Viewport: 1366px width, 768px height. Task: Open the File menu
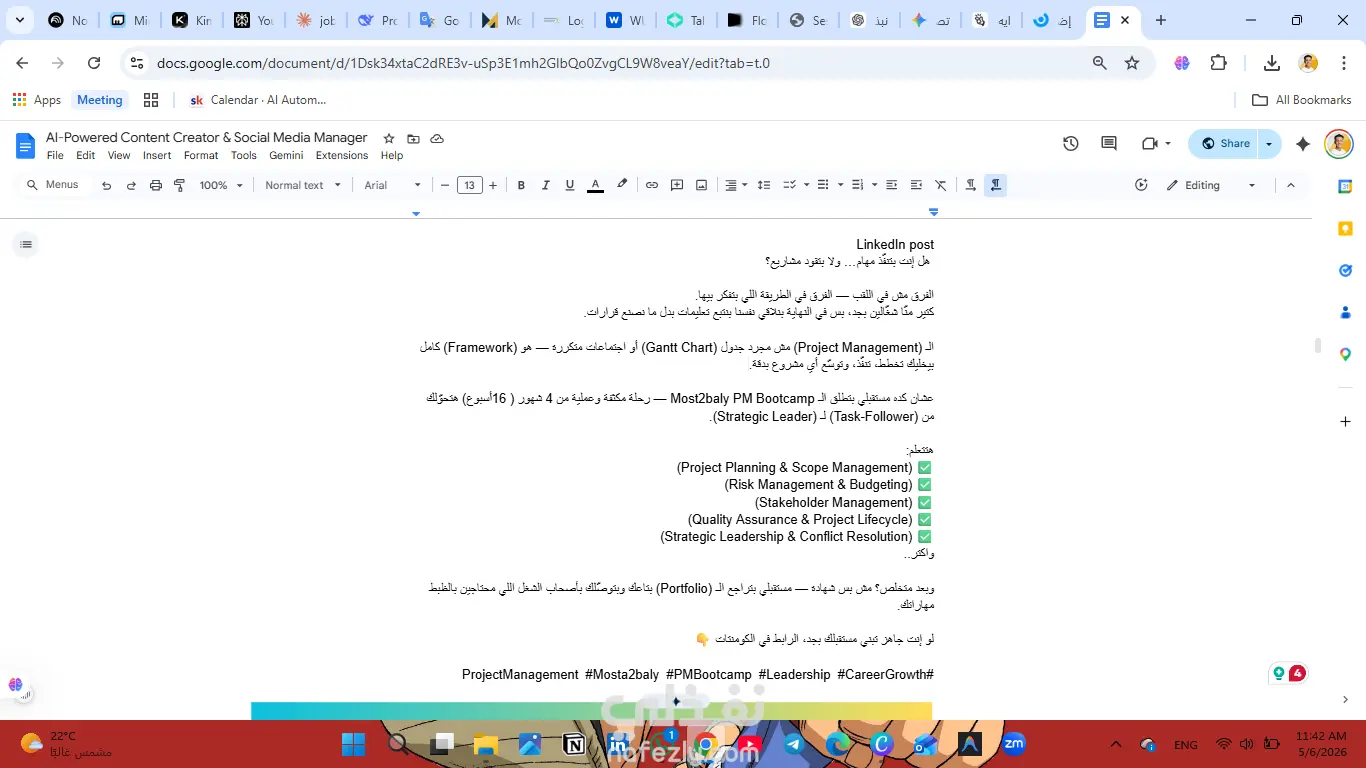[x=55, y=155]
